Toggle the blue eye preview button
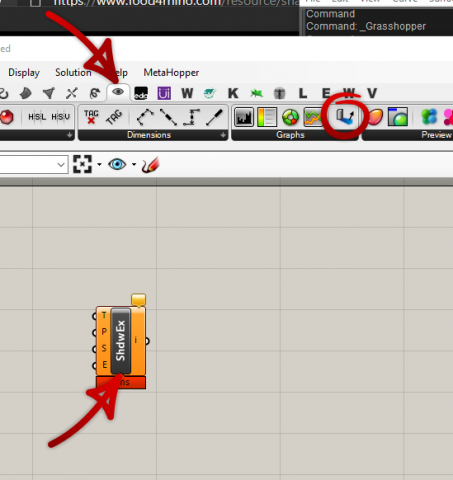The height and width of the screenshot is (480, 453). pyautogui.click(x=117, y=164)
